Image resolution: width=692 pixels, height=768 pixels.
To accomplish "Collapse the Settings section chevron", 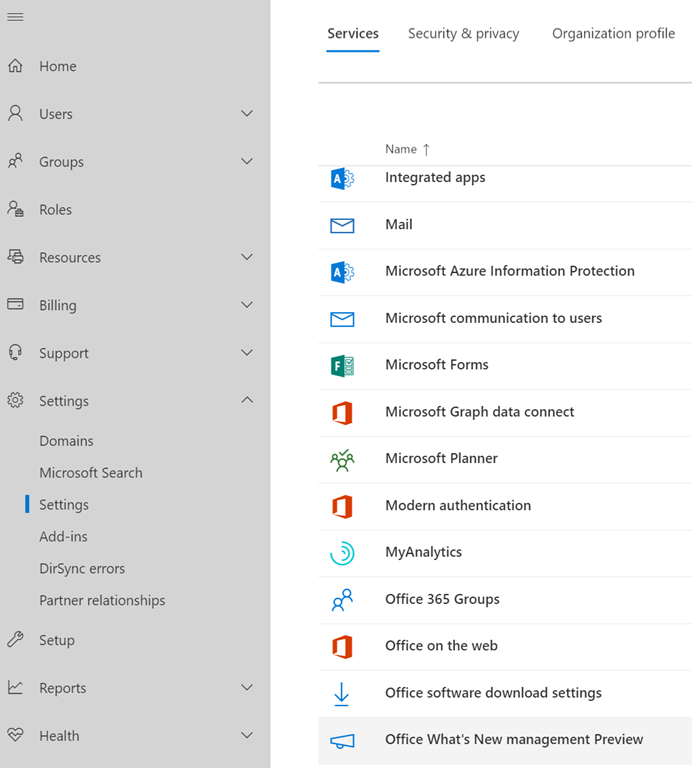I will [x=247, y=400].
